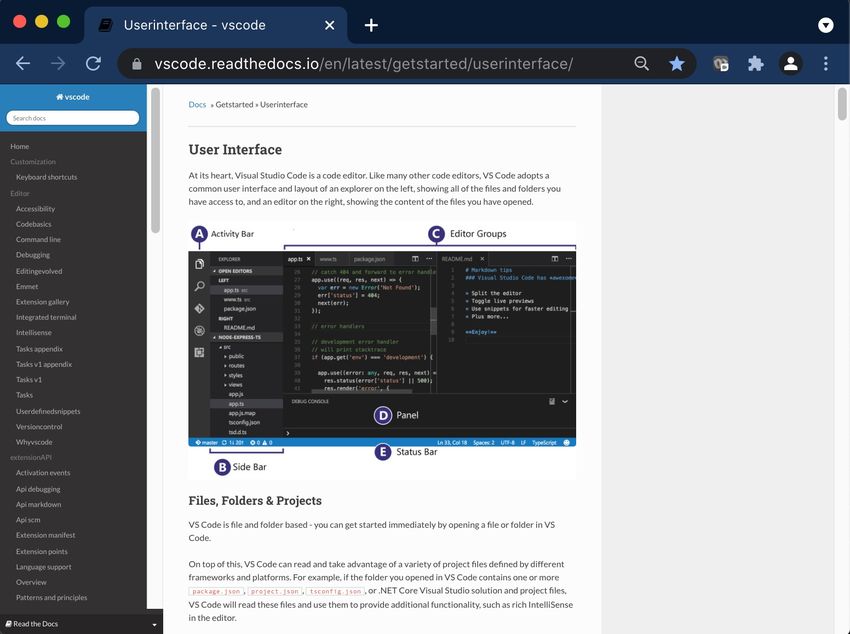Click the package.json inline code text
Viewport: 850px width, 634px height.
tap(216, 591)
